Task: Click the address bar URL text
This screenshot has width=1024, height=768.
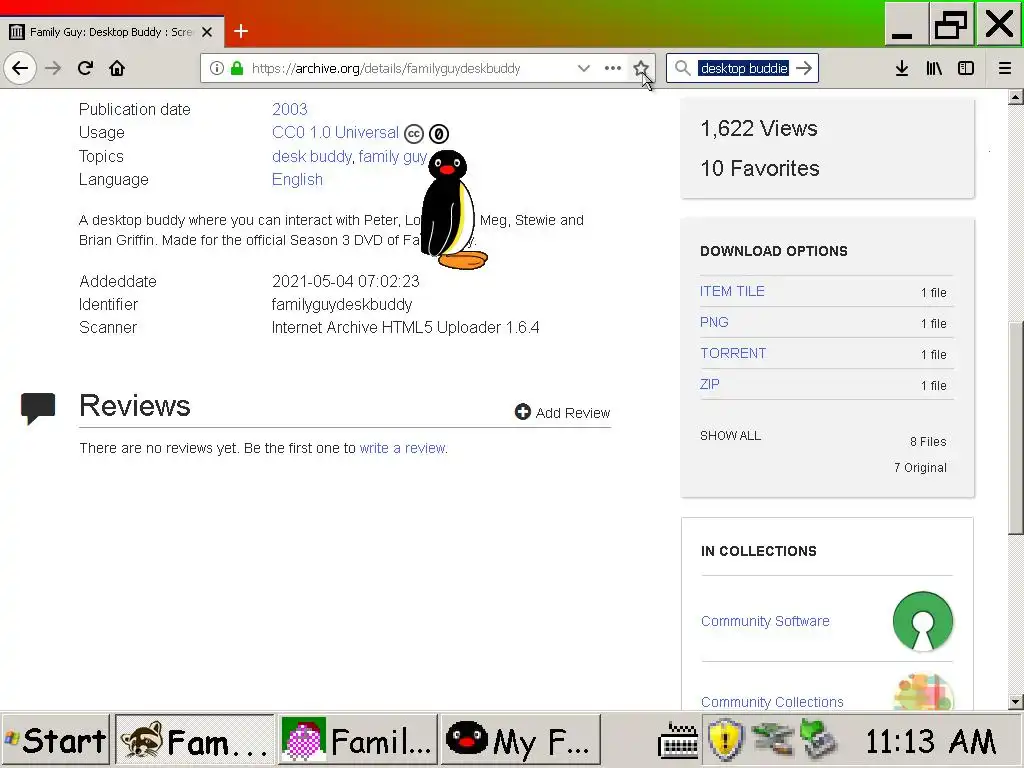Action: click(386, 68)
